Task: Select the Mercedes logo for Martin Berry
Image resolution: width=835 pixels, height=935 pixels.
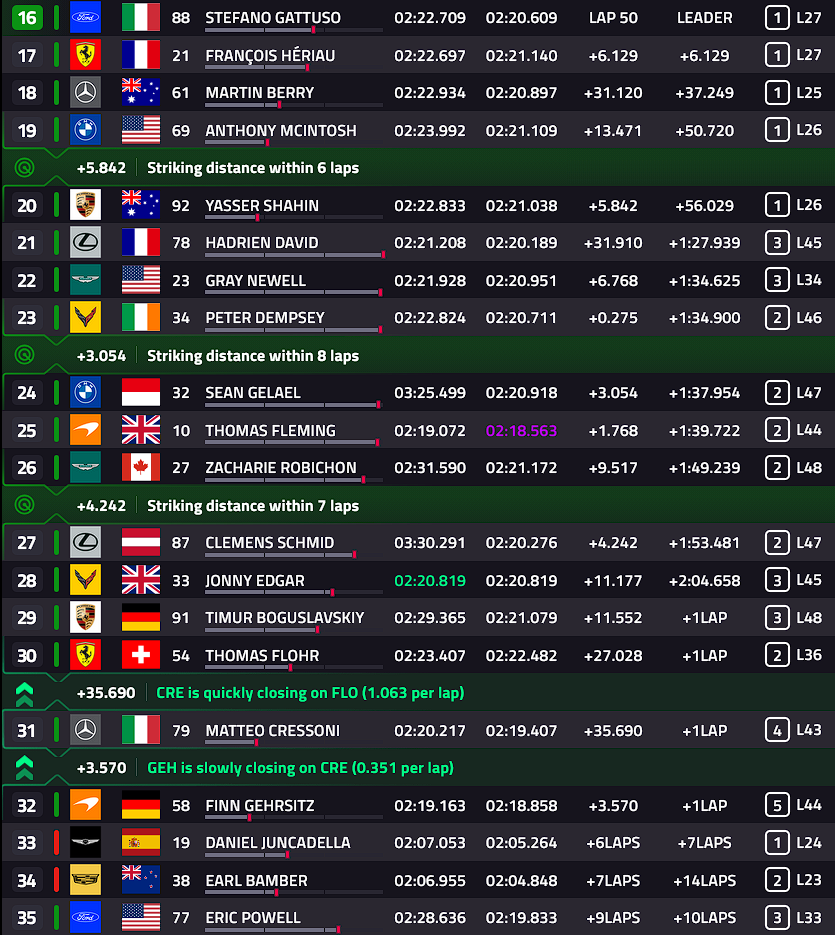Action: pos(85,92)
